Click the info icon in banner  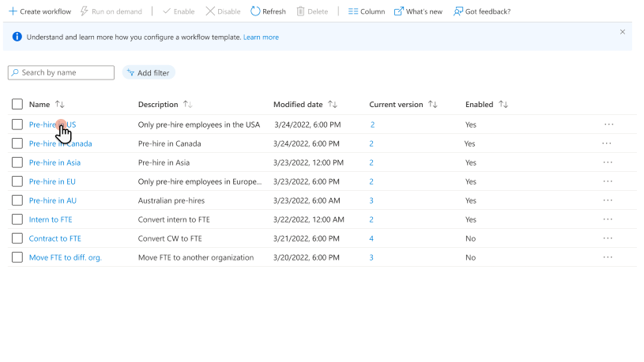17,37
